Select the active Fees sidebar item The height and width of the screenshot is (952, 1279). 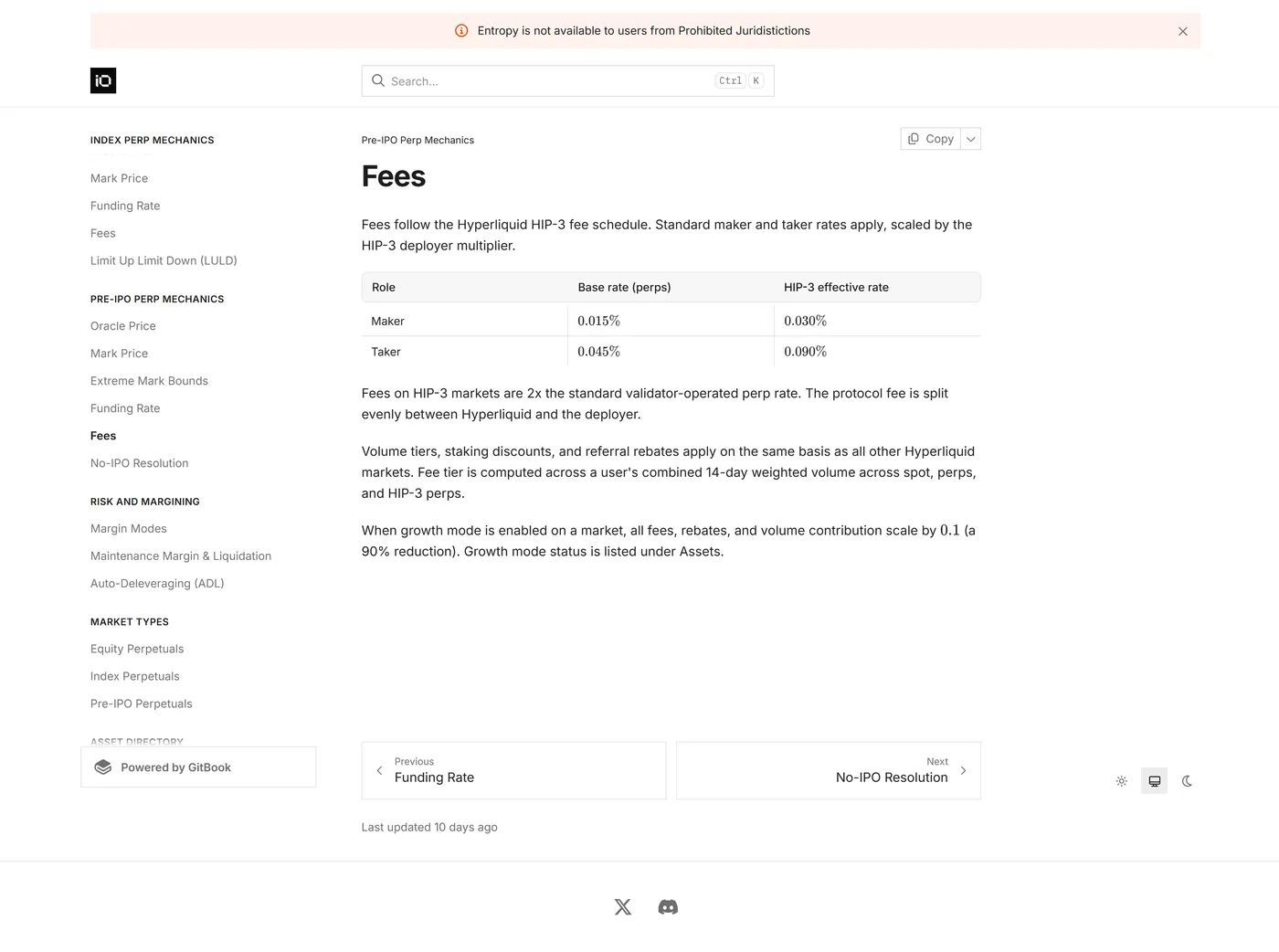click(x=103, y=436)
